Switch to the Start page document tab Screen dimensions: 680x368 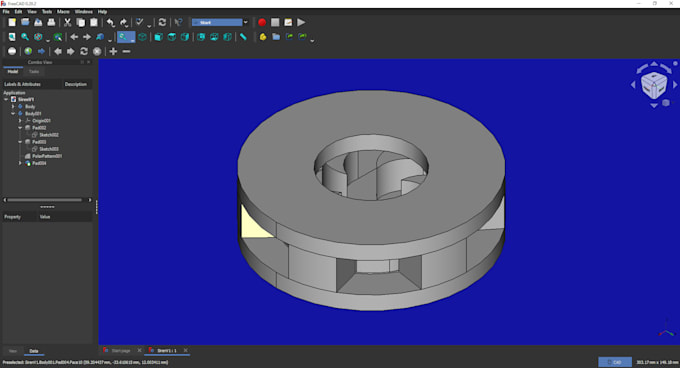[121, 350]
